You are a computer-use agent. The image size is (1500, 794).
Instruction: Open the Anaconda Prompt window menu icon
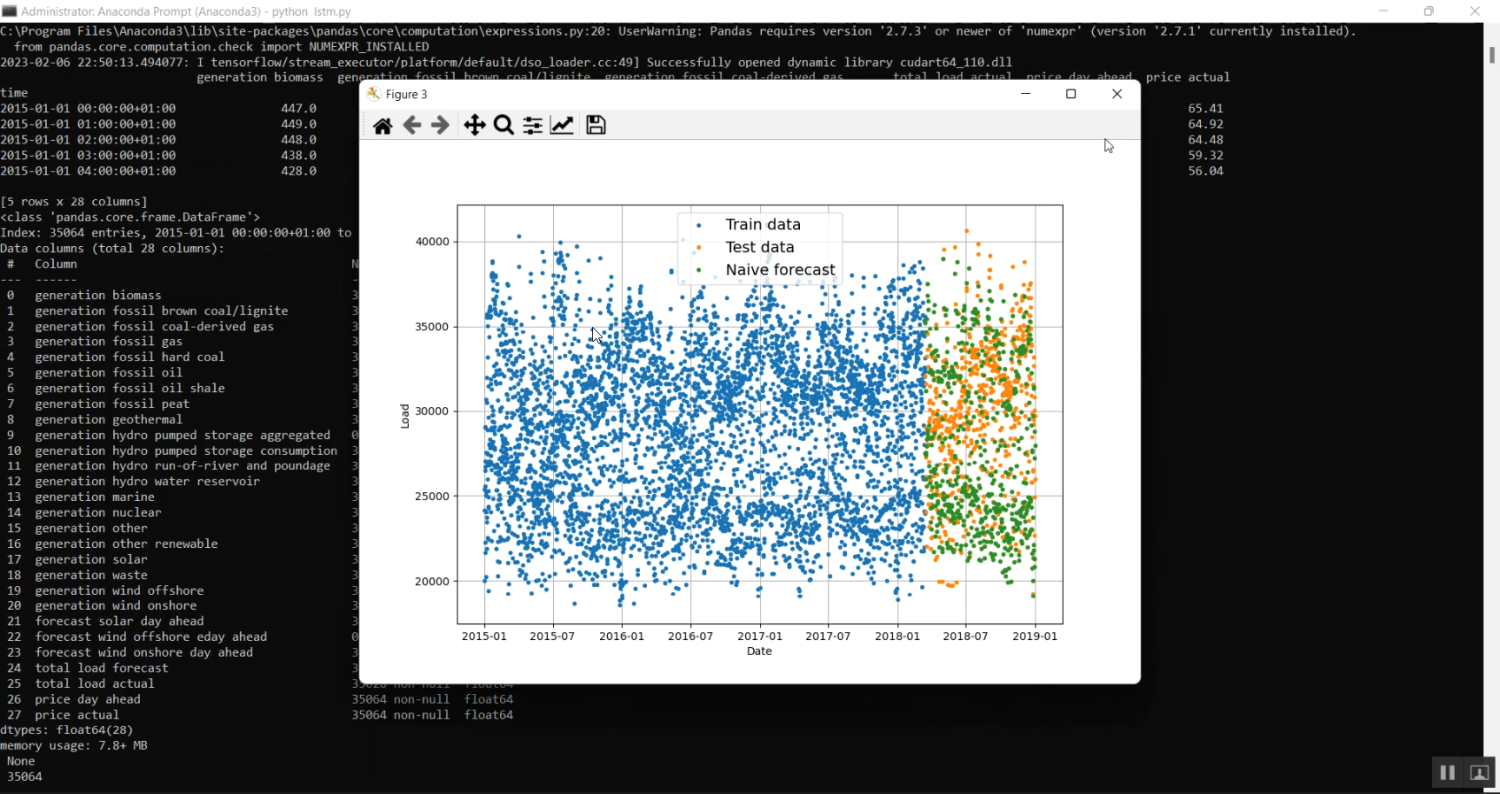(12, 11)
